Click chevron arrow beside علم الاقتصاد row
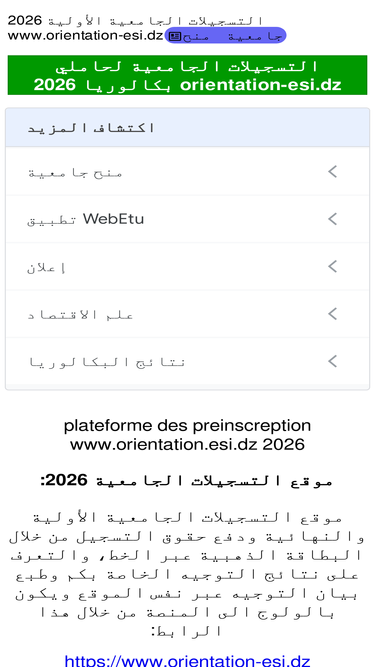Image resolution: width=375 pixels, height=667 pixels. click(332, 314)
